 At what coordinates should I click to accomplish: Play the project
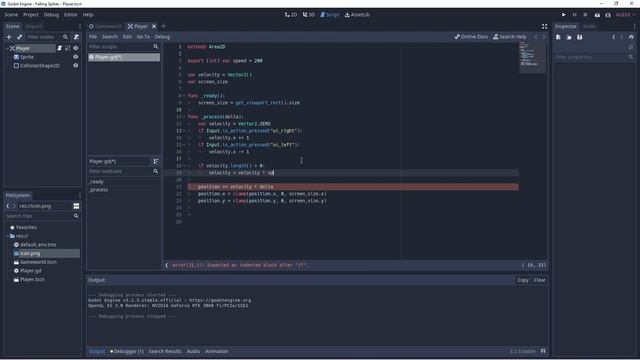click(564, 15)
